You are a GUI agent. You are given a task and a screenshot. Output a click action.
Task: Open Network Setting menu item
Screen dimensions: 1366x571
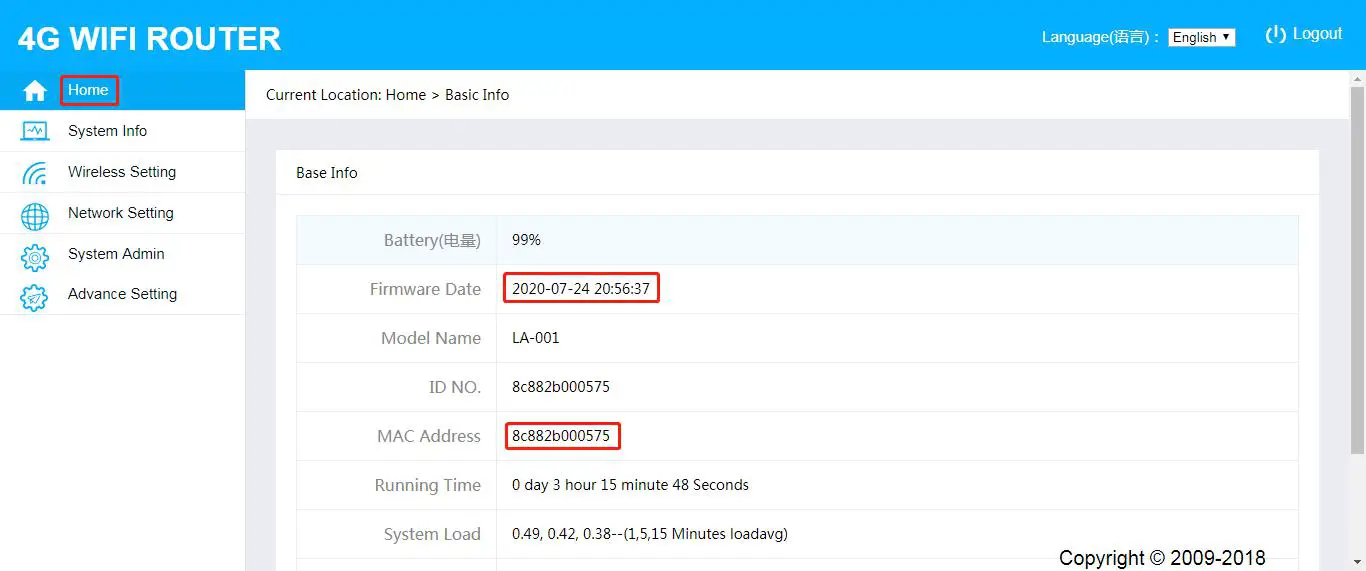coord(121,213)
